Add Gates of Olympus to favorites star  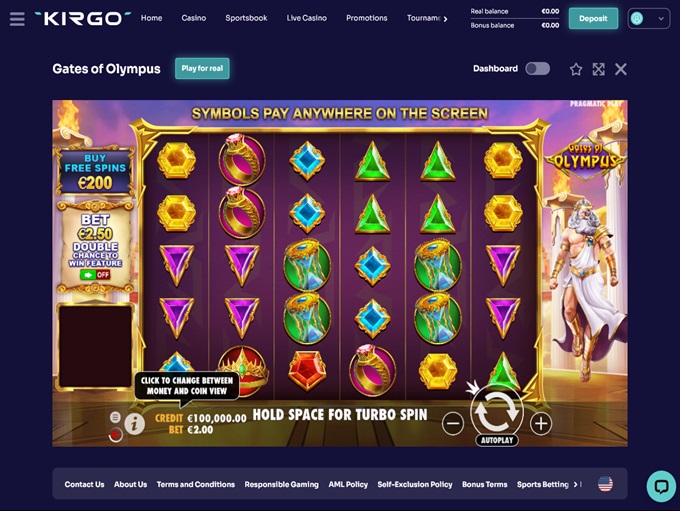pyautogui.click(x=576, y=69)
